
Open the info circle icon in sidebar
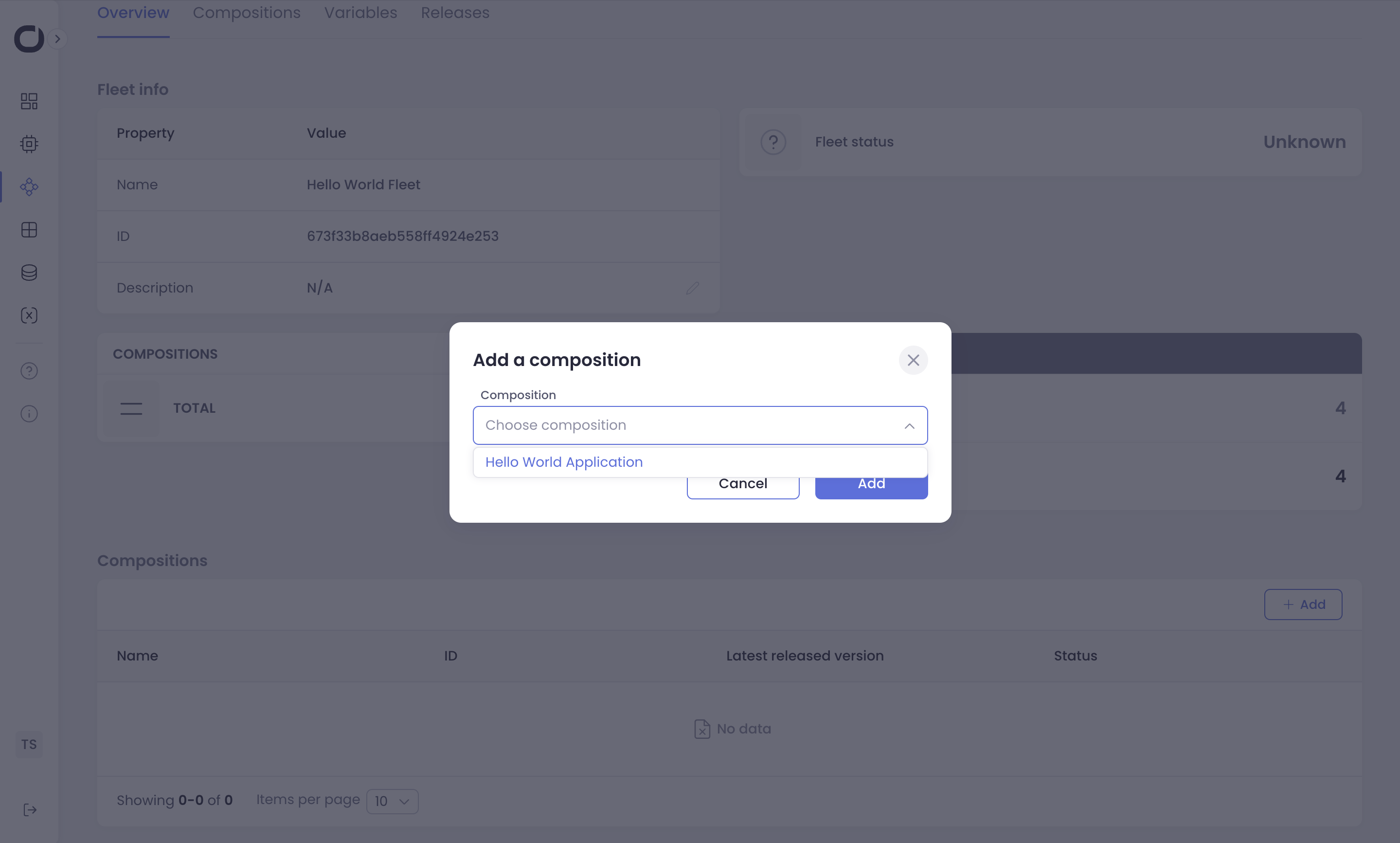(29, 414)
